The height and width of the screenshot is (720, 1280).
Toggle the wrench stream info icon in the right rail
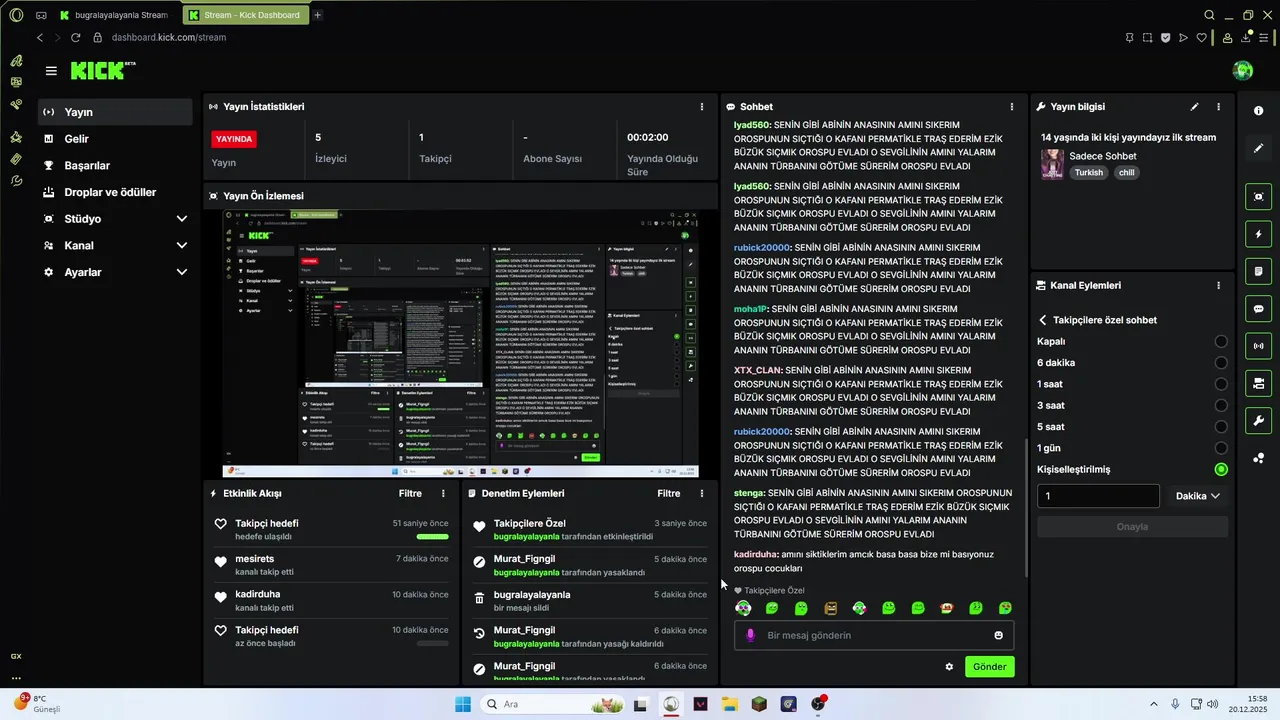point(1258,420)
